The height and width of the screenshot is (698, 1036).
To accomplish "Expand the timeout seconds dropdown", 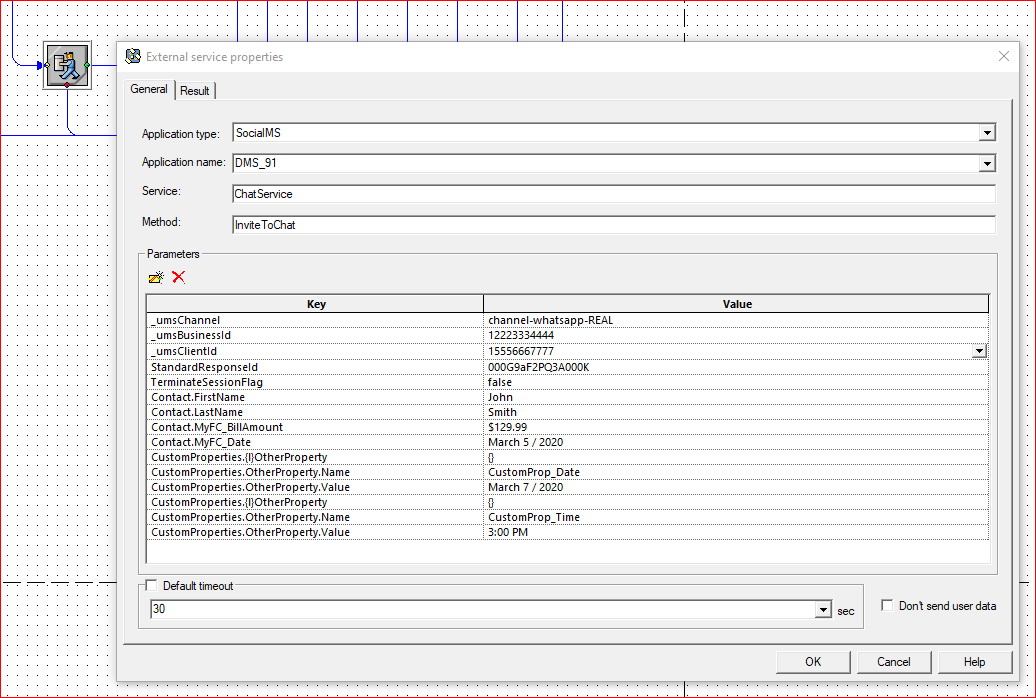I will point(823,610).
